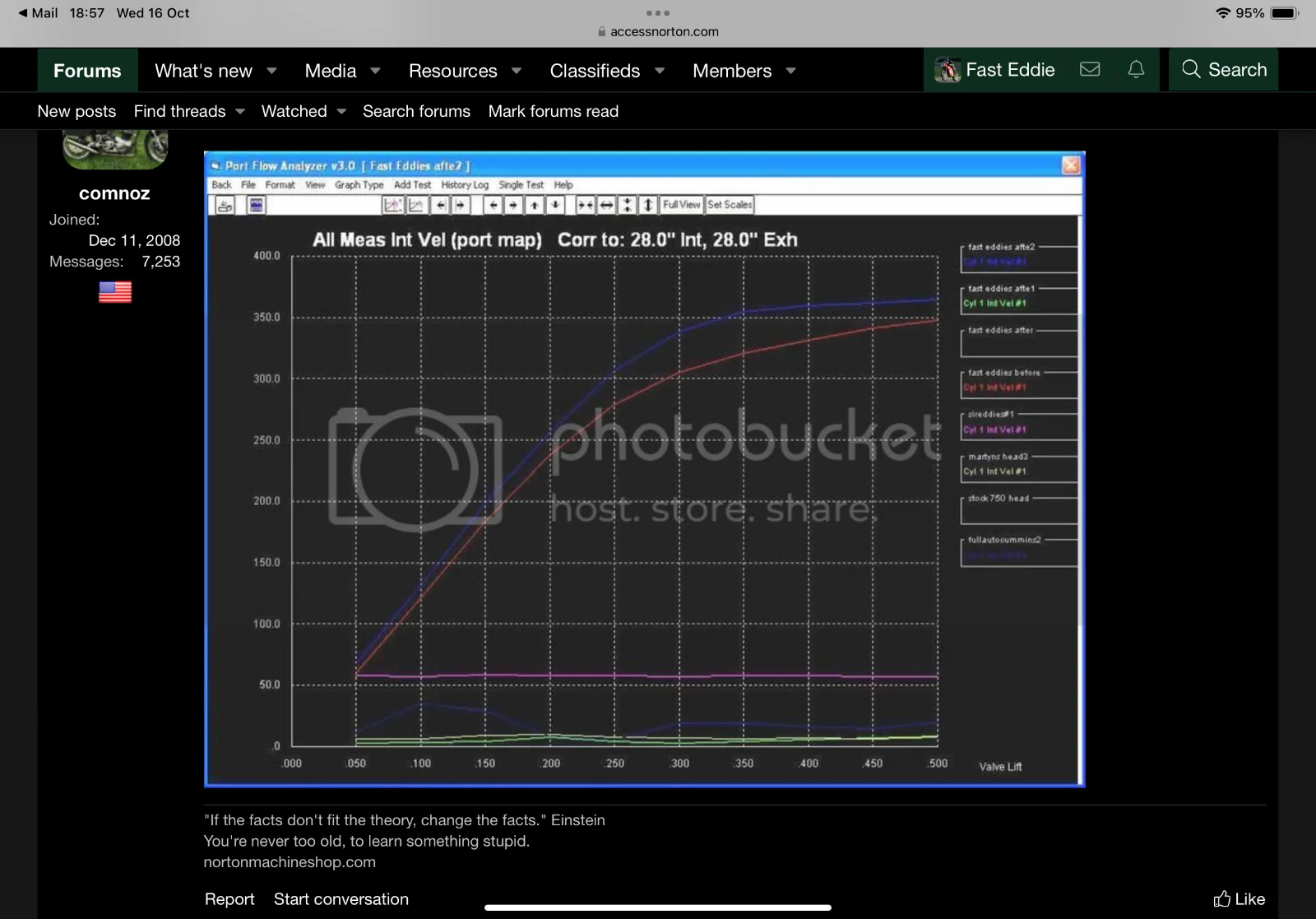Viewport: 1316px width, 919px height.
Task: Expand the Watched dropdown arrow
Action: [x=341, y=111]
